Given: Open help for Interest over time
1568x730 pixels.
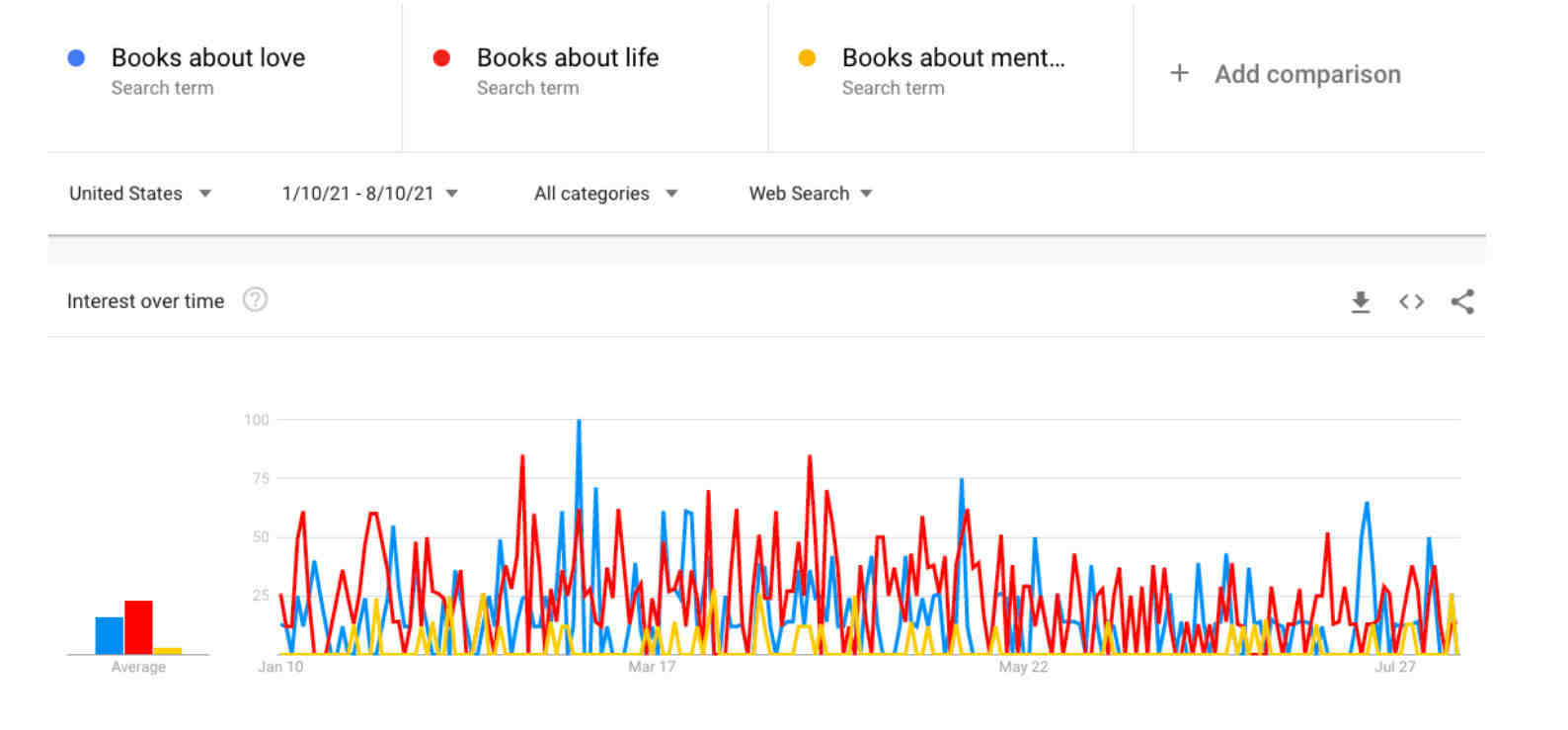Looking at the screenshot, I should 255,299.
